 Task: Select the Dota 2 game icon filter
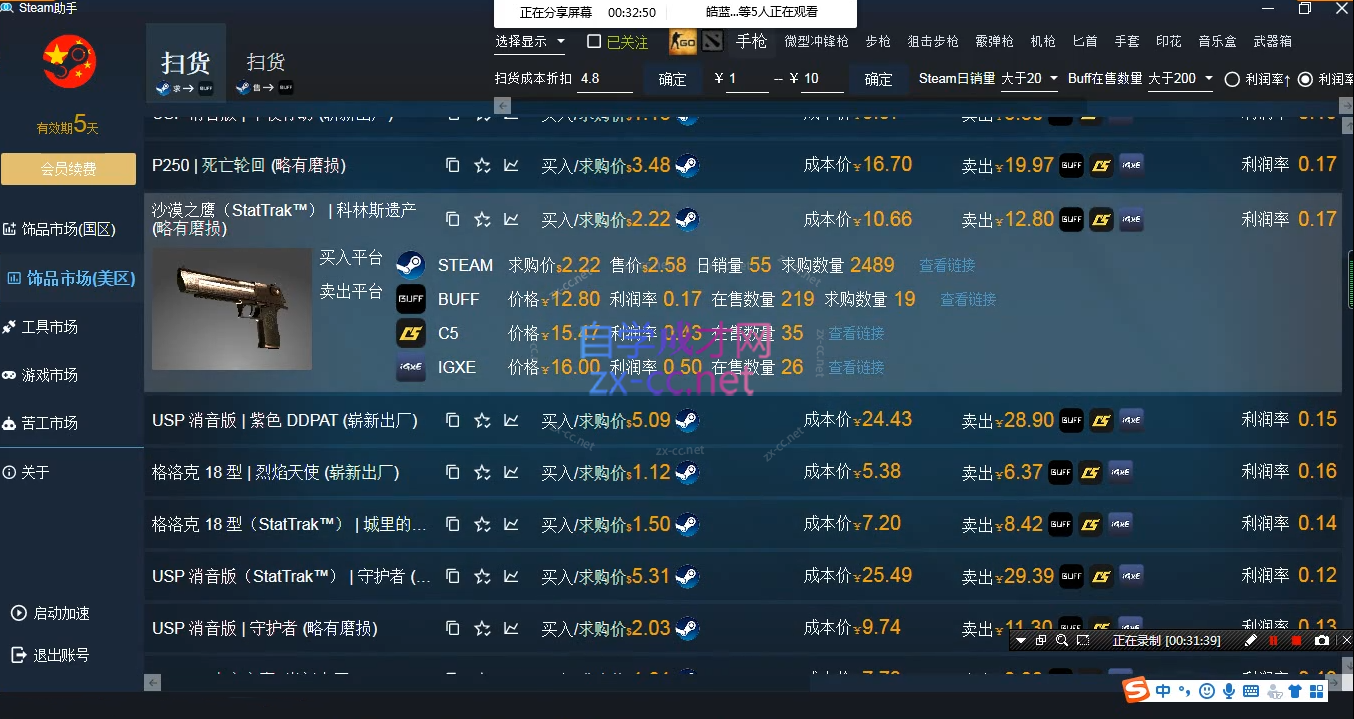pyautogui.click(x=711, y=41)
